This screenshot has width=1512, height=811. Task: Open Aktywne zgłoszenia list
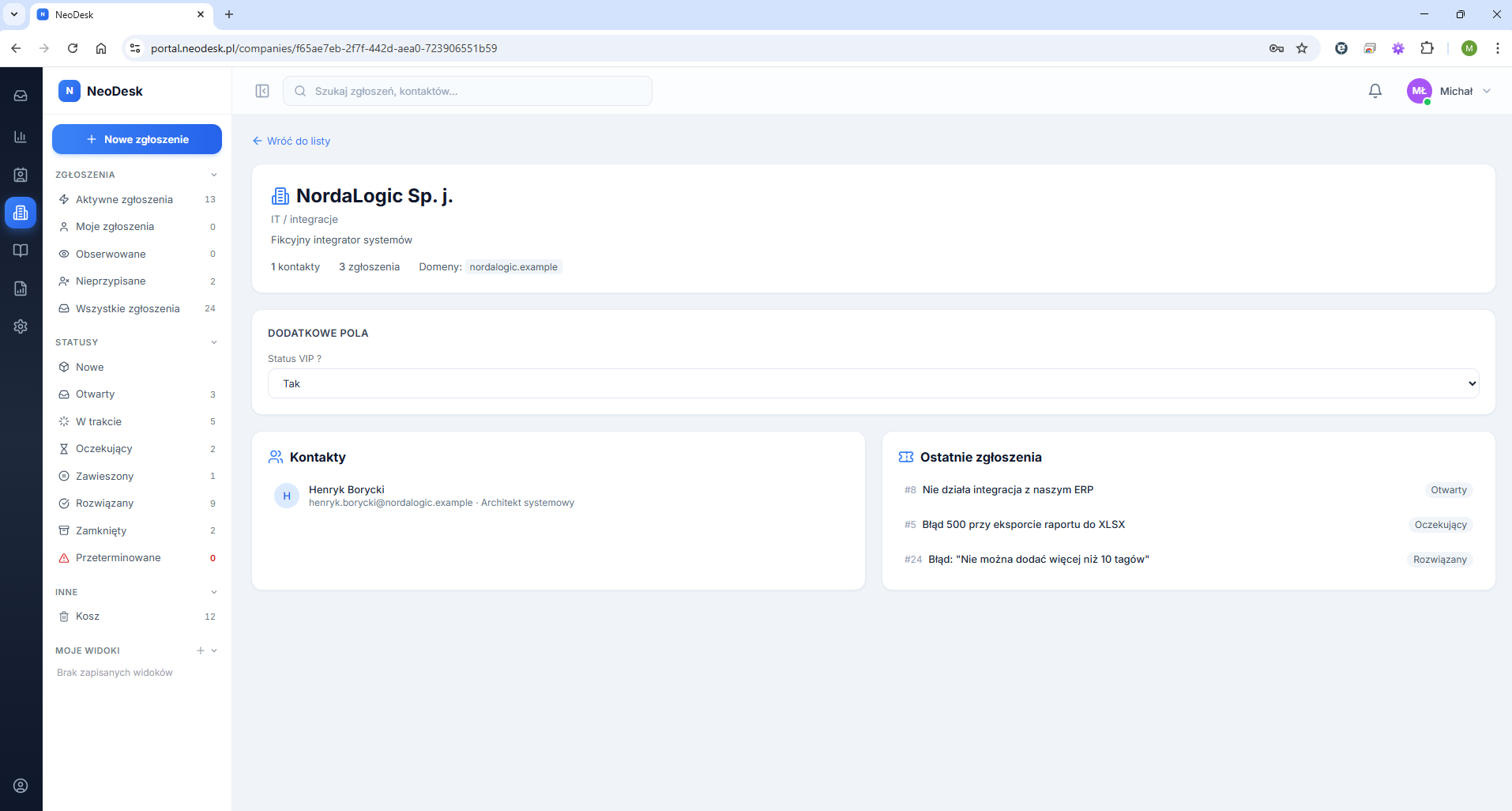coord(137,199)
